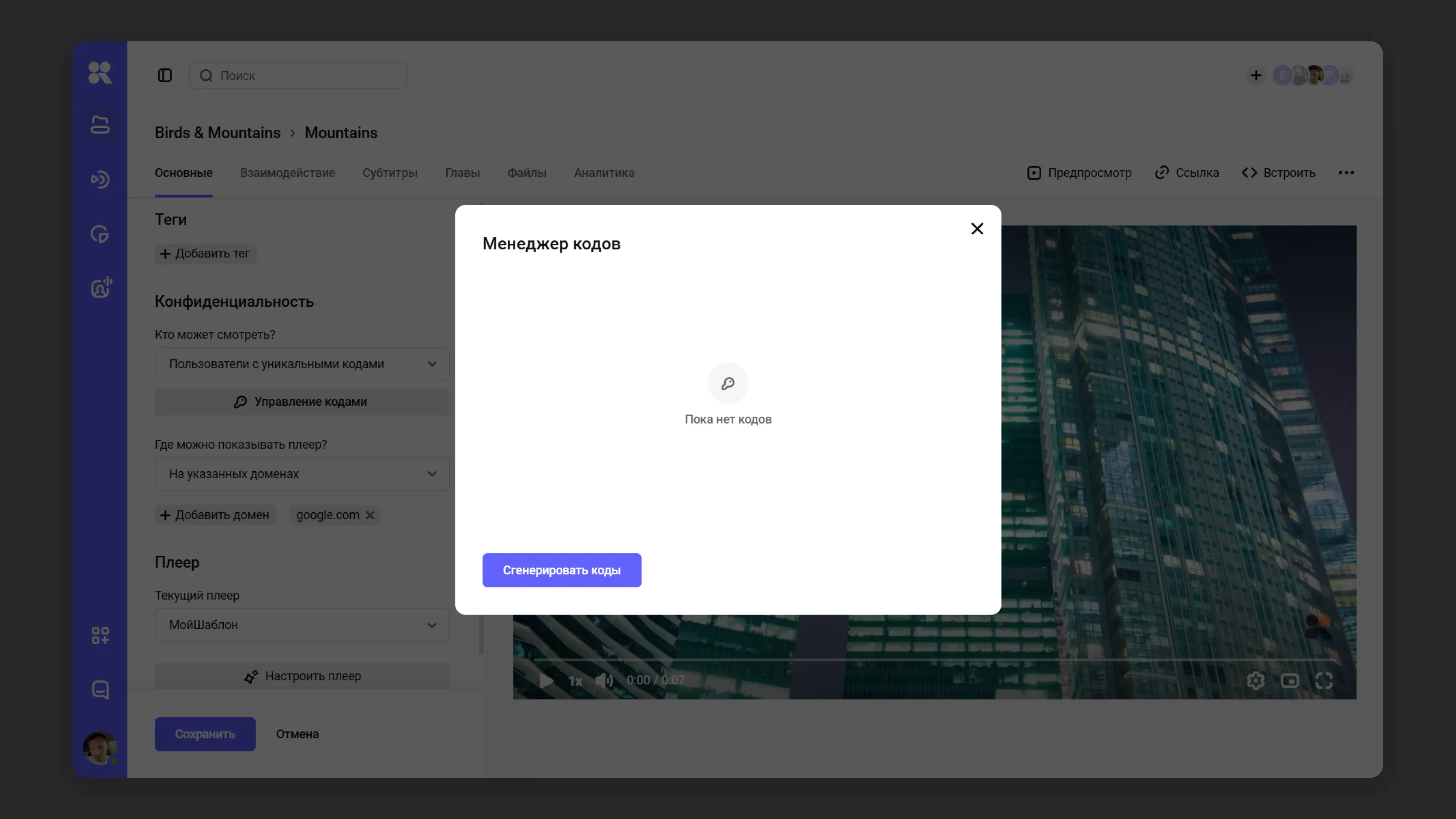Click the Сгенерировать коды button
The width and height of the screenshot is (1456, 819).
pos(561,570)
